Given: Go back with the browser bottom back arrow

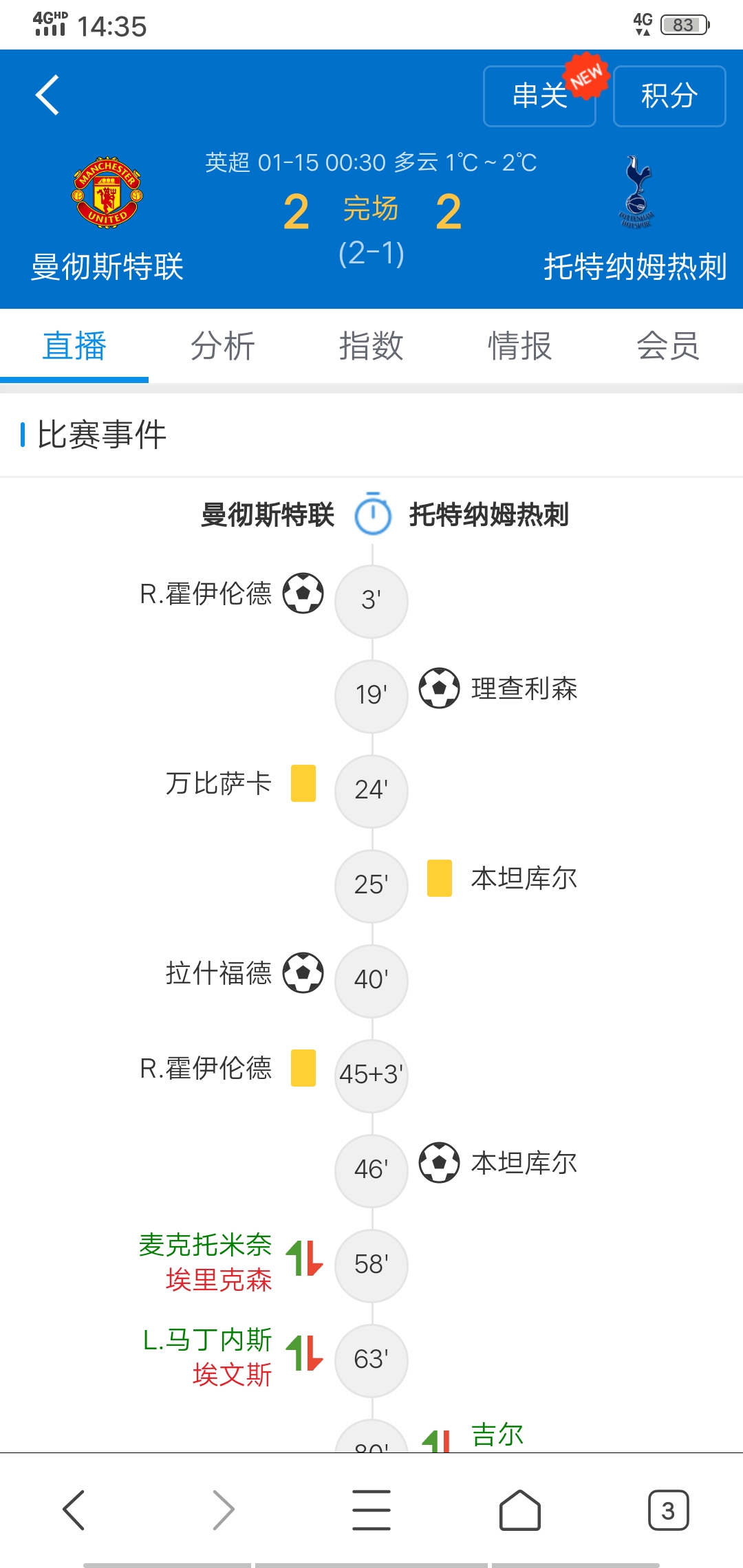Looking at the screenshot, I should pos(74,1510).
